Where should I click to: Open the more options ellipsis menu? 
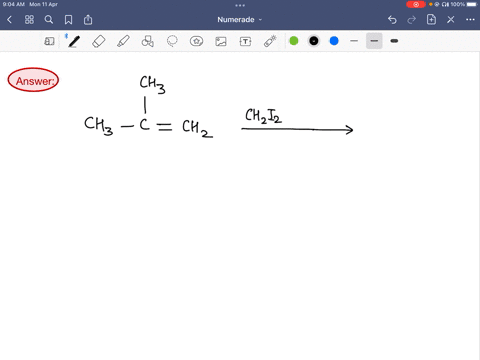[470, 20]
